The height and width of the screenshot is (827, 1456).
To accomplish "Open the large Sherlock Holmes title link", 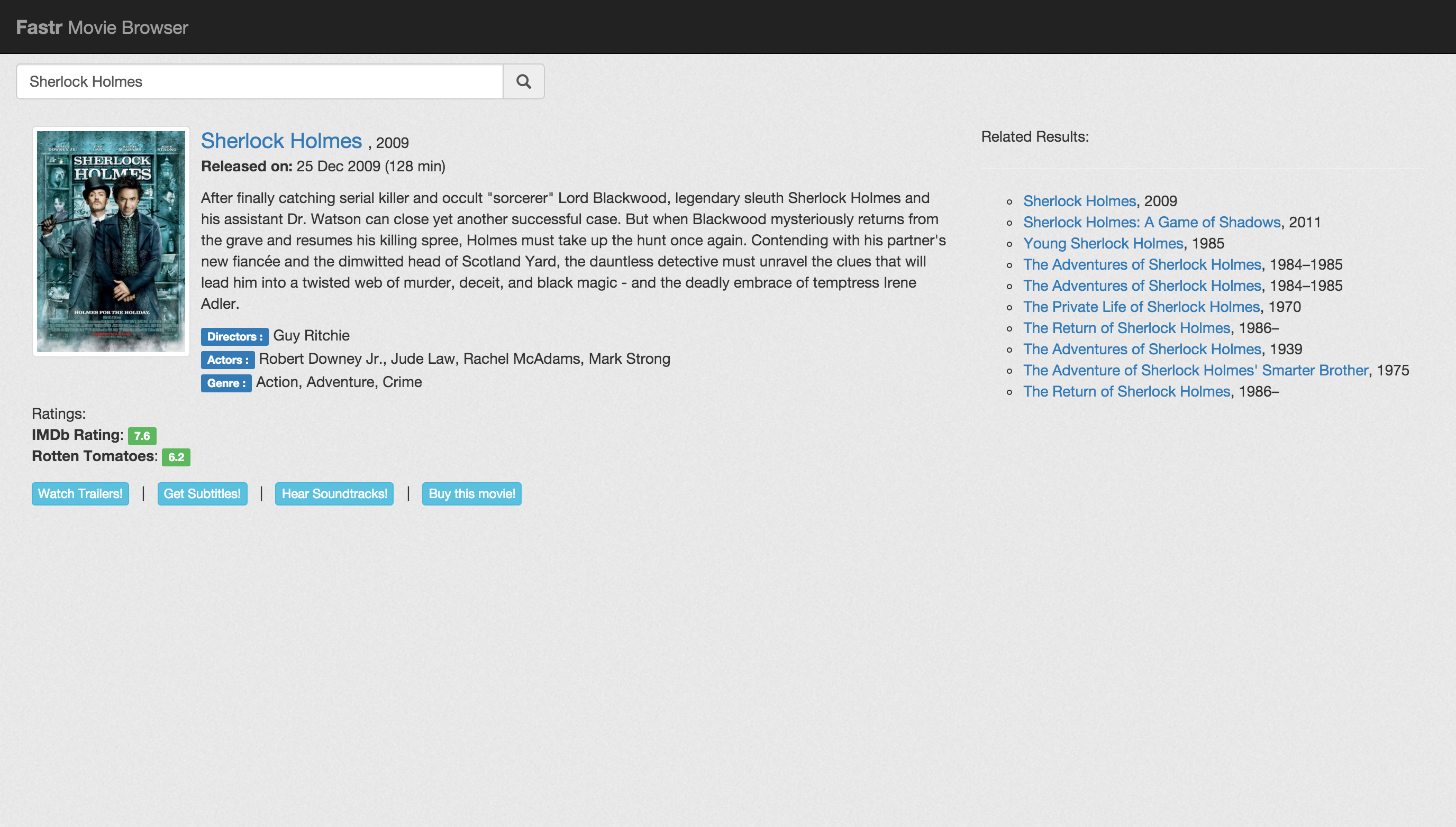I will point(281,140).
